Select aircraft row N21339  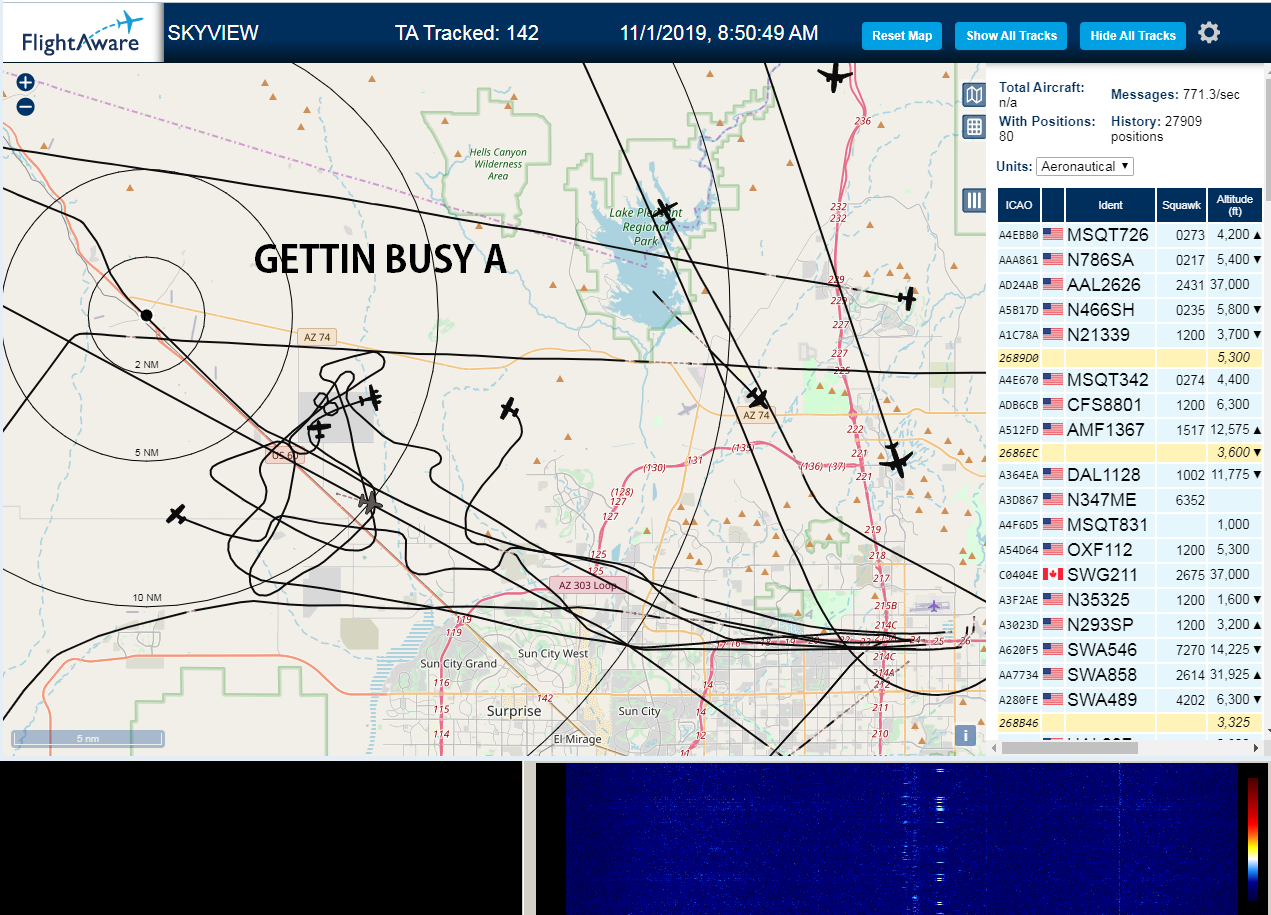1130,335
